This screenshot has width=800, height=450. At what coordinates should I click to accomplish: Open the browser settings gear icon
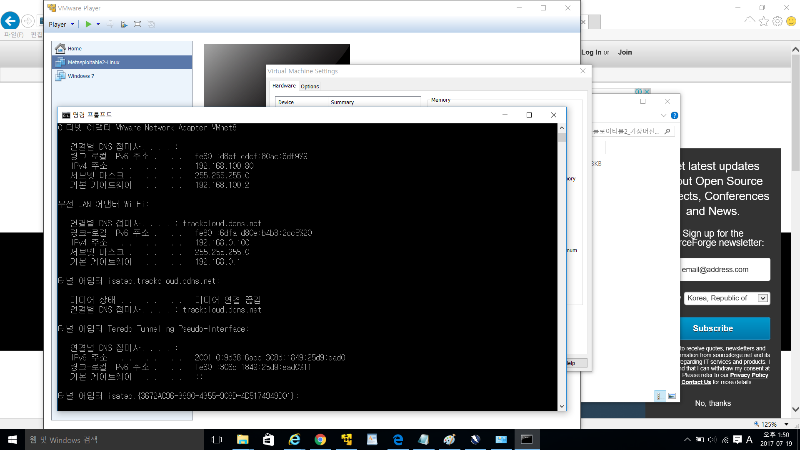point(777,21)
